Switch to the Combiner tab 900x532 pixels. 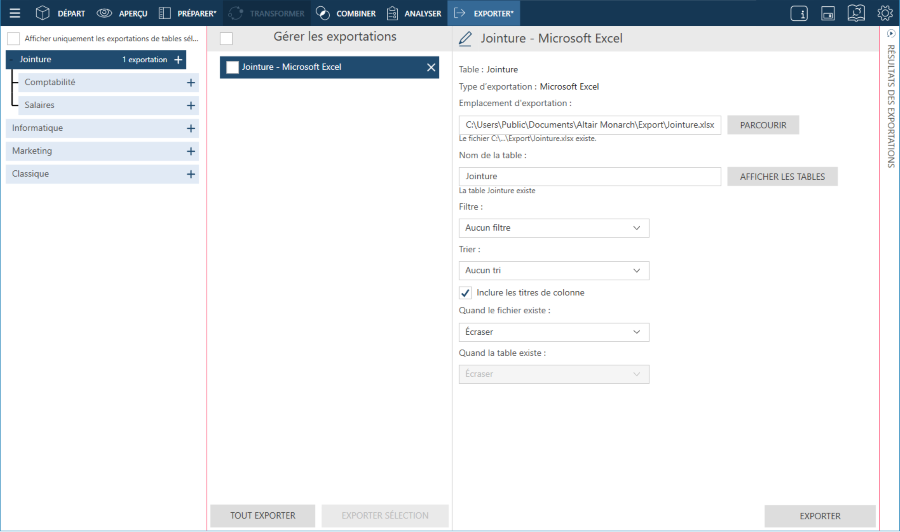point(347,13)
